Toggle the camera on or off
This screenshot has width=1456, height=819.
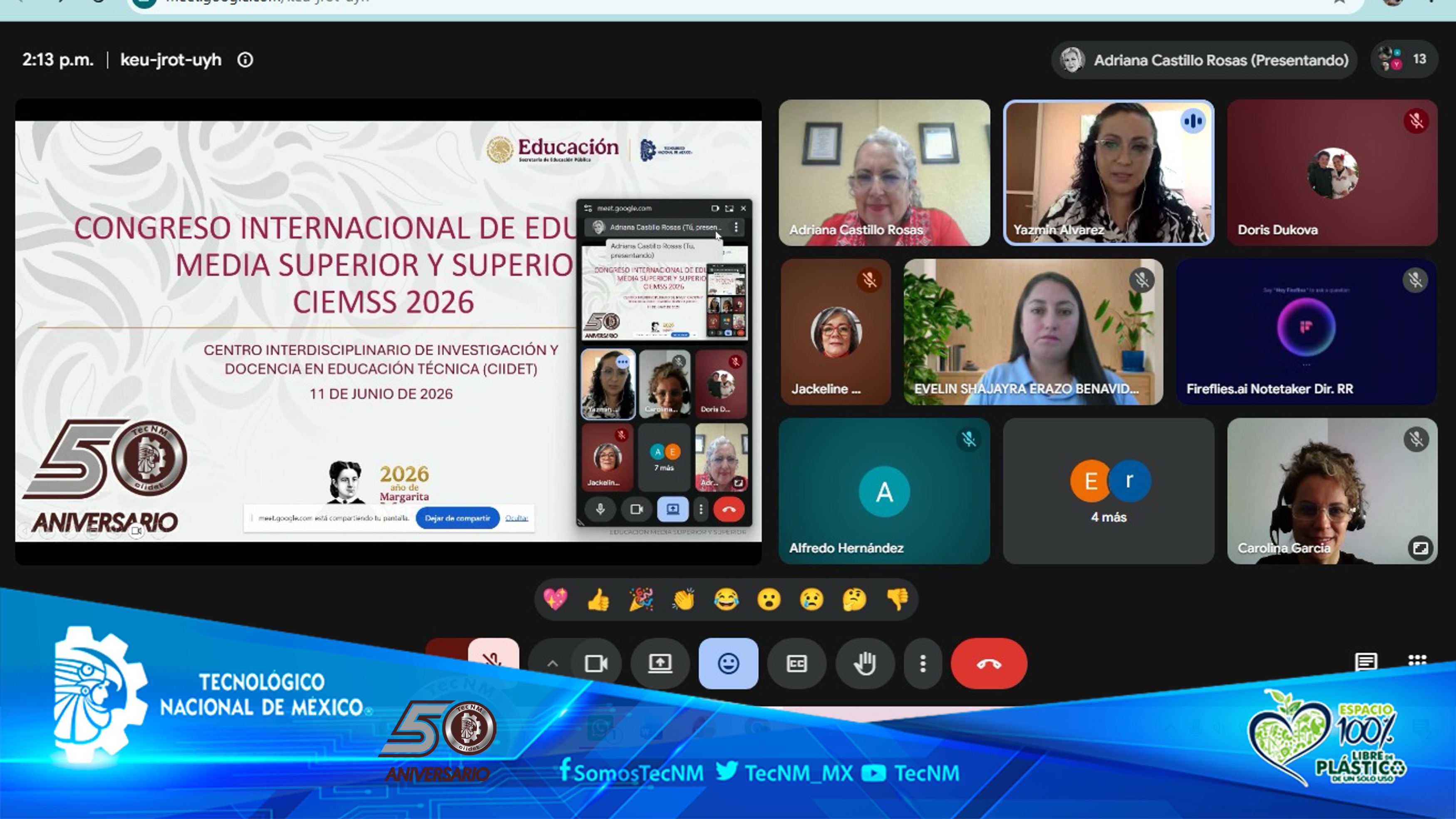[596, 664]
